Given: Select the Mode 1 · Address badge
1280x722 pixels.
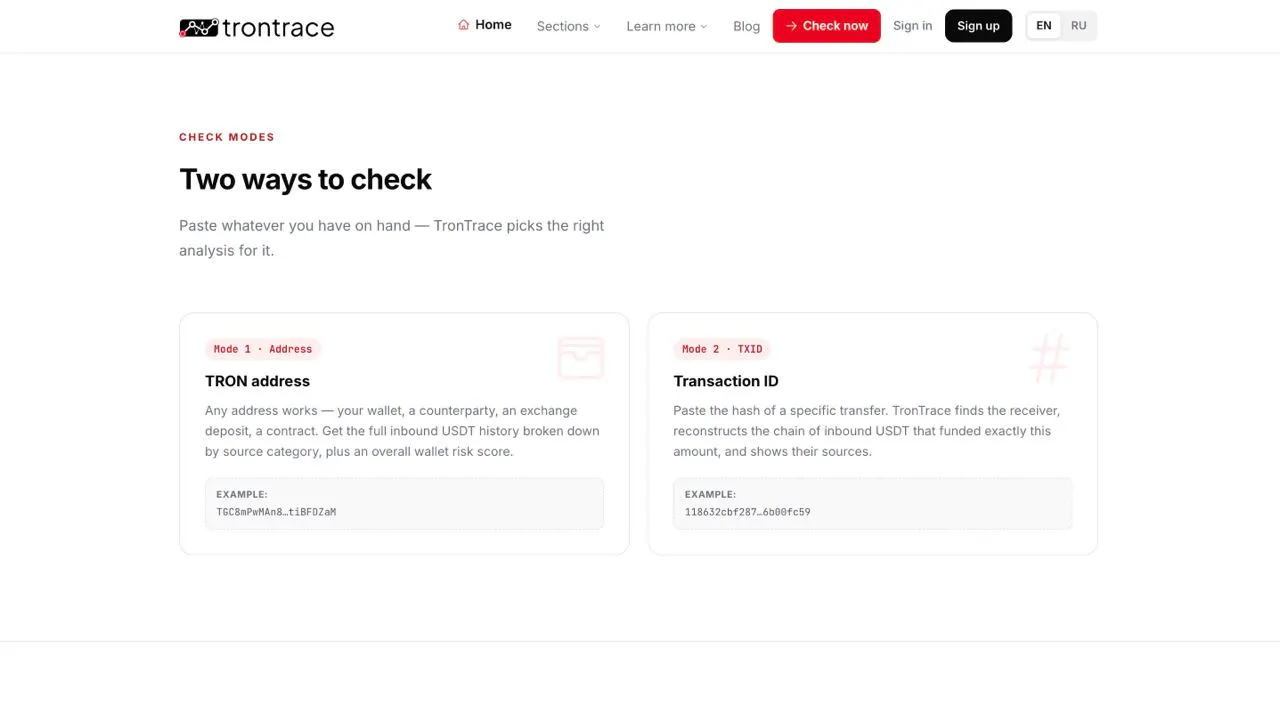Looking at the screenshot, I should 263,349.
